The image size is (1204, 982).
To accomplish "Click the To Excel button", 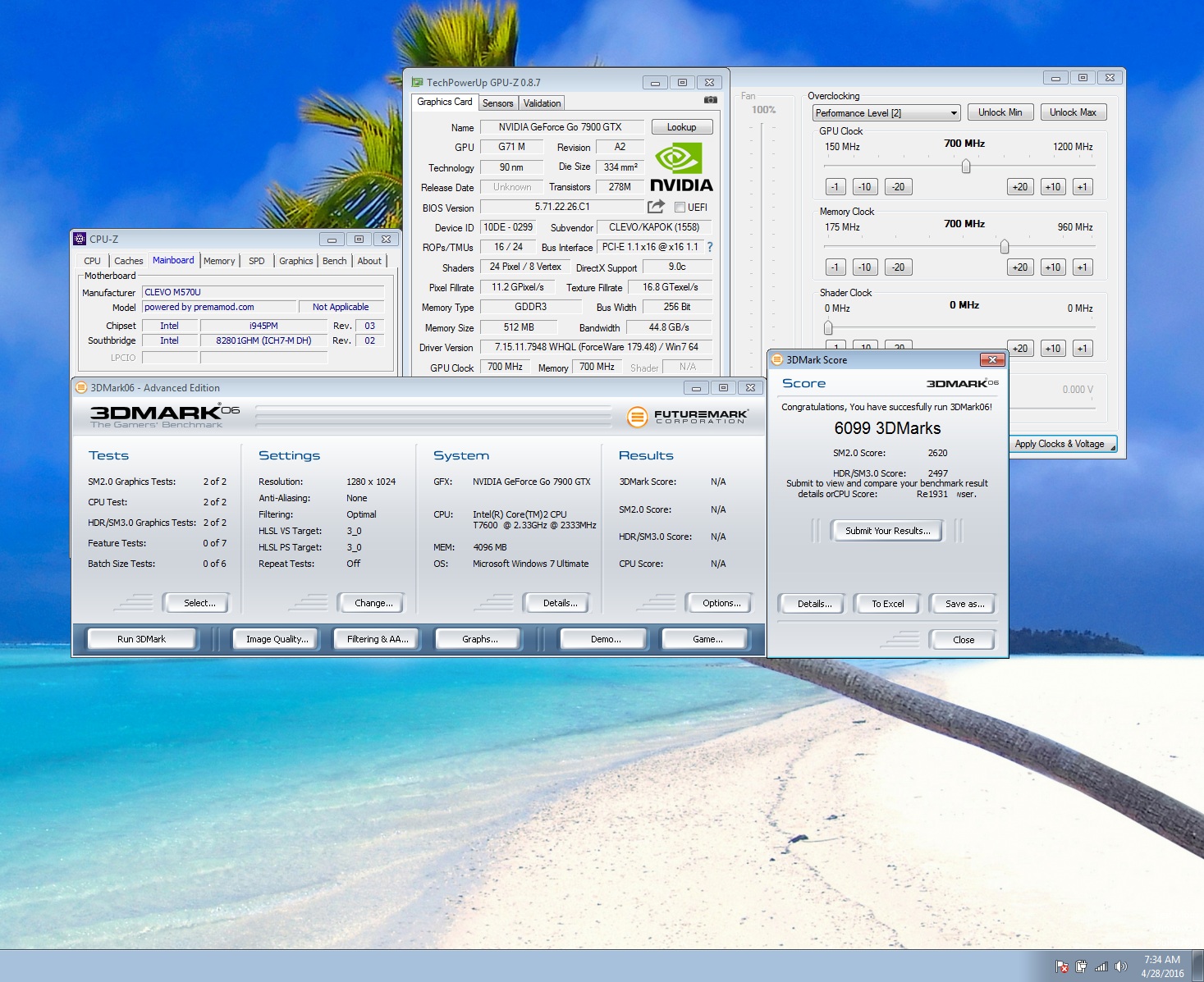I will [x=888, y=604].
